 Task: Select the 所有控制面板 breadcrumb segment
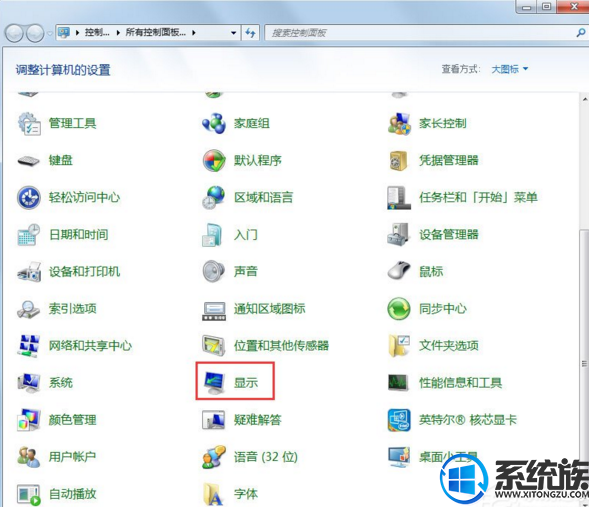156,33
